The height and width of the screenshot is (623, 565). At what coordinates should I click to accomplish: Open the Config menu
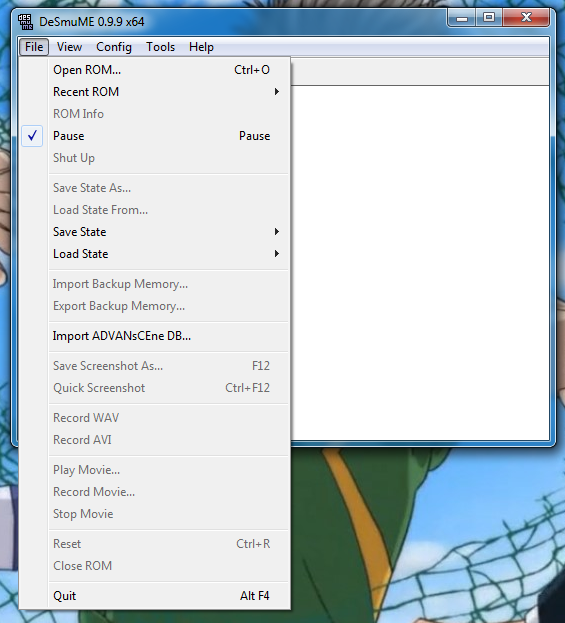tap(114, 47)
